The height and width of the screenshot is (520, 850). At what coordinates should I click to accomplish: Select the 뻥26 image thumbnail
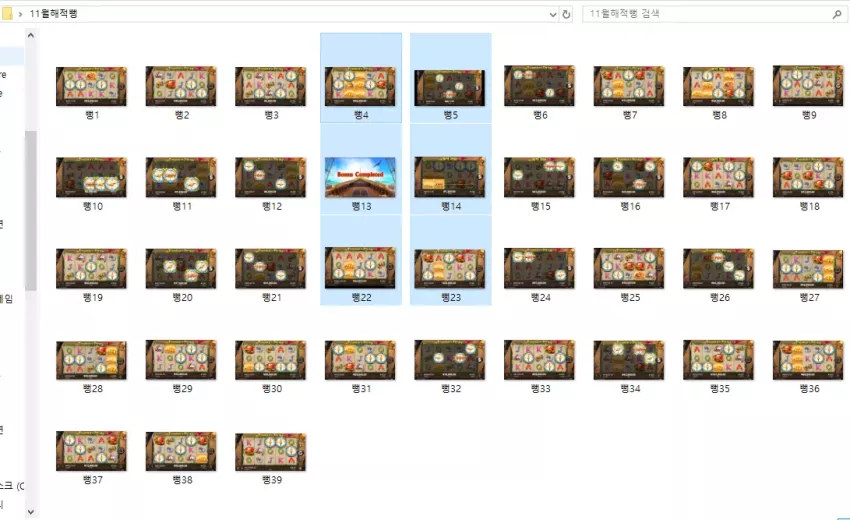718,268
